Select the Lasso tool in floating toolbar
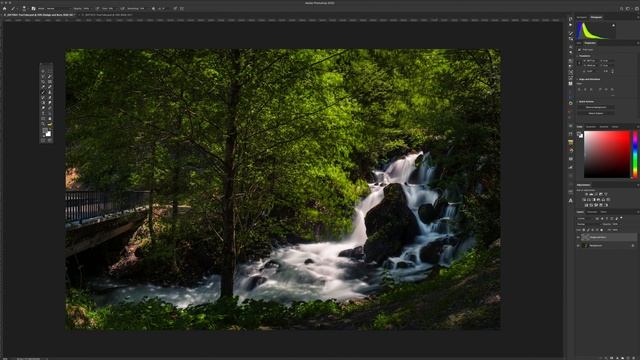640x360 pixels. 43,76
